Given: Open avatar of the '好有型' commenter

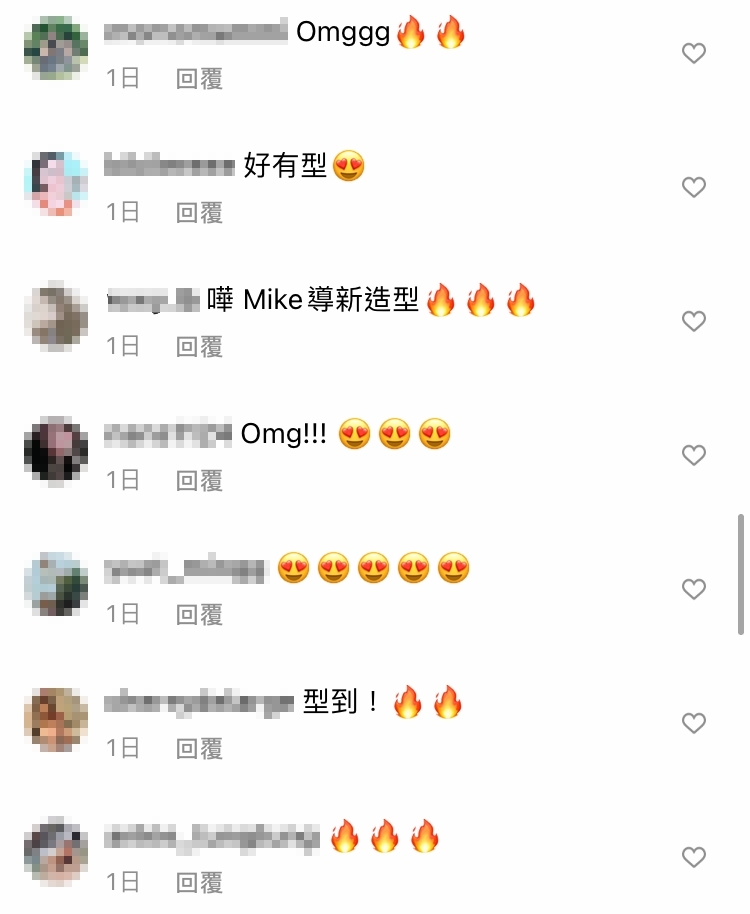Looking at the screenshot, I should 56,184.
